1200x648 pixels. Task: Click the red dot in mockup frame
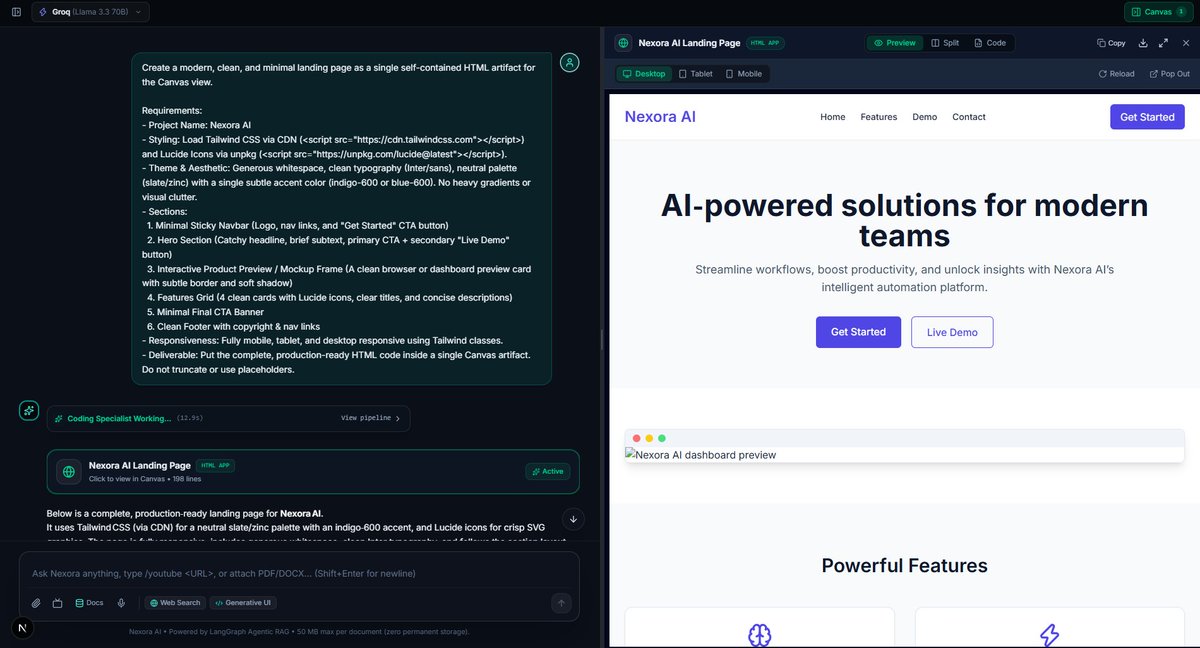pyautogui.click(x=637, y=438)
